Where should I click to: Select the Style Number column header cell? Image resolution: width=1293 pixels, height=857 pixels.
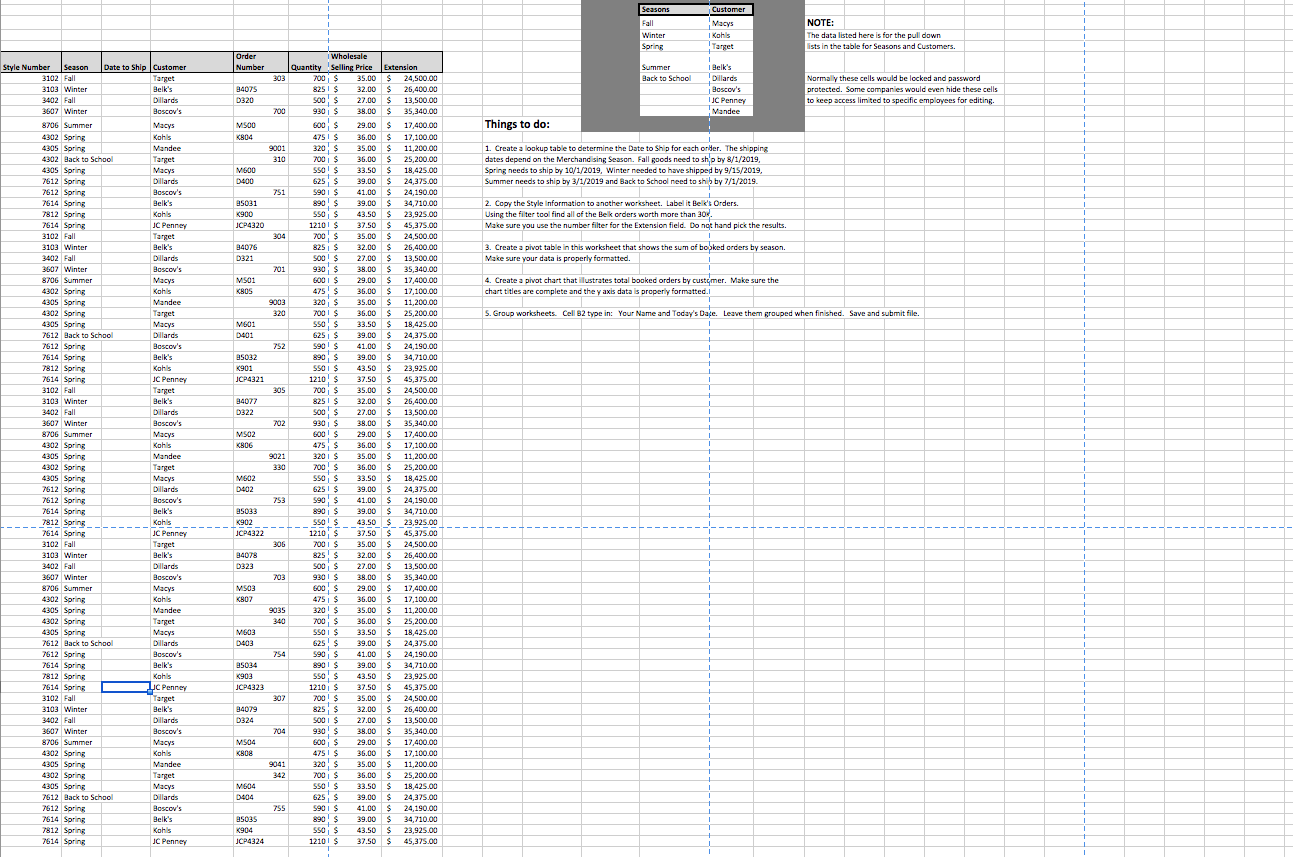[x=27, y=63]
